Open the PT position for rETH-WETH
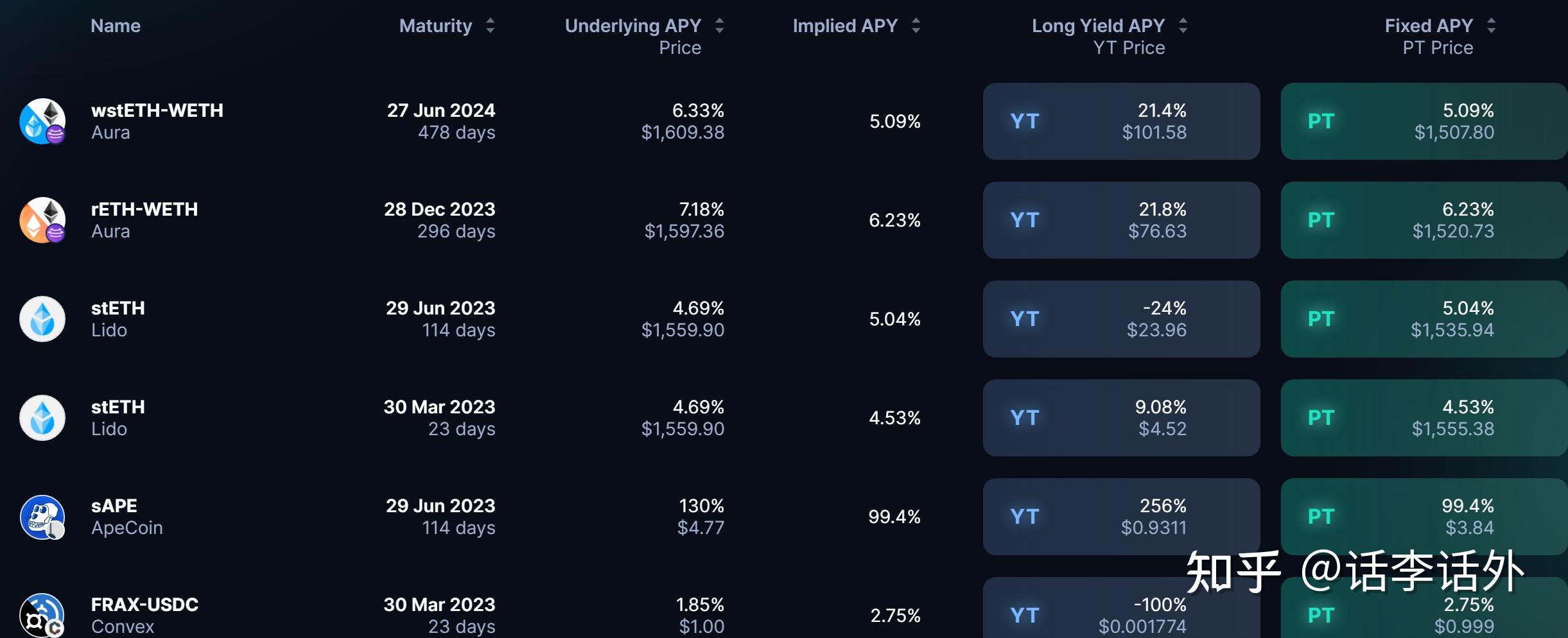Screen dimensions: 1568x638 pyautogui.click(x=1423, y=220)
